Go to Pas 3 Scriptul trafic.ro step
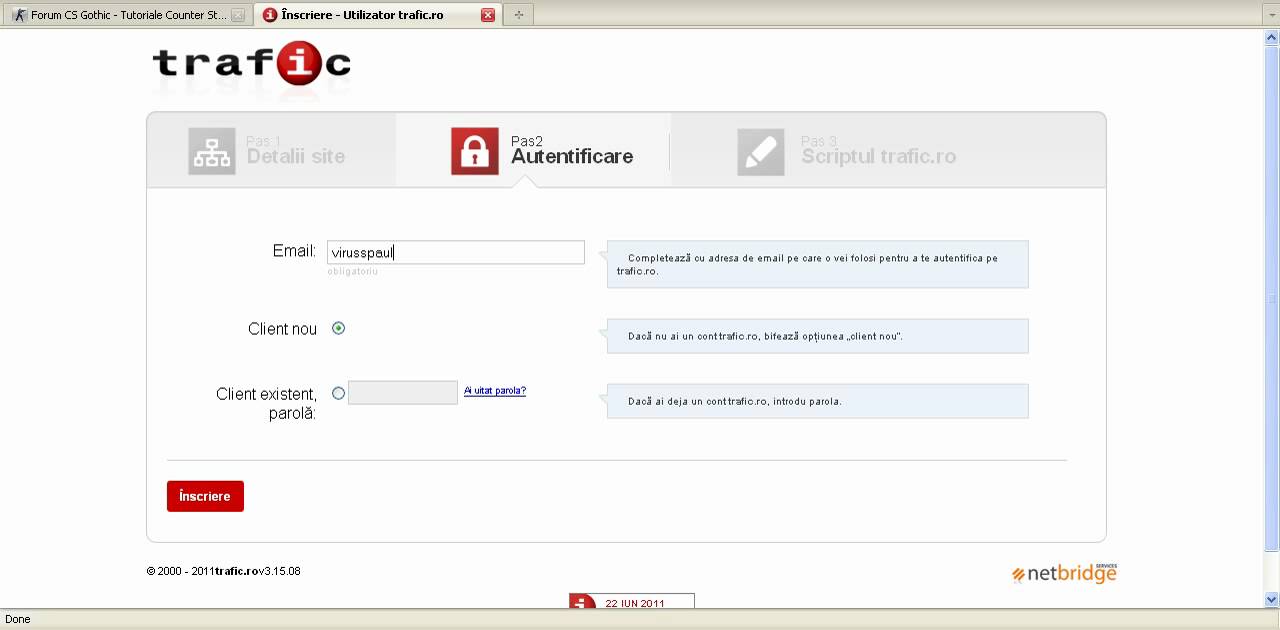 click(888, 150)
